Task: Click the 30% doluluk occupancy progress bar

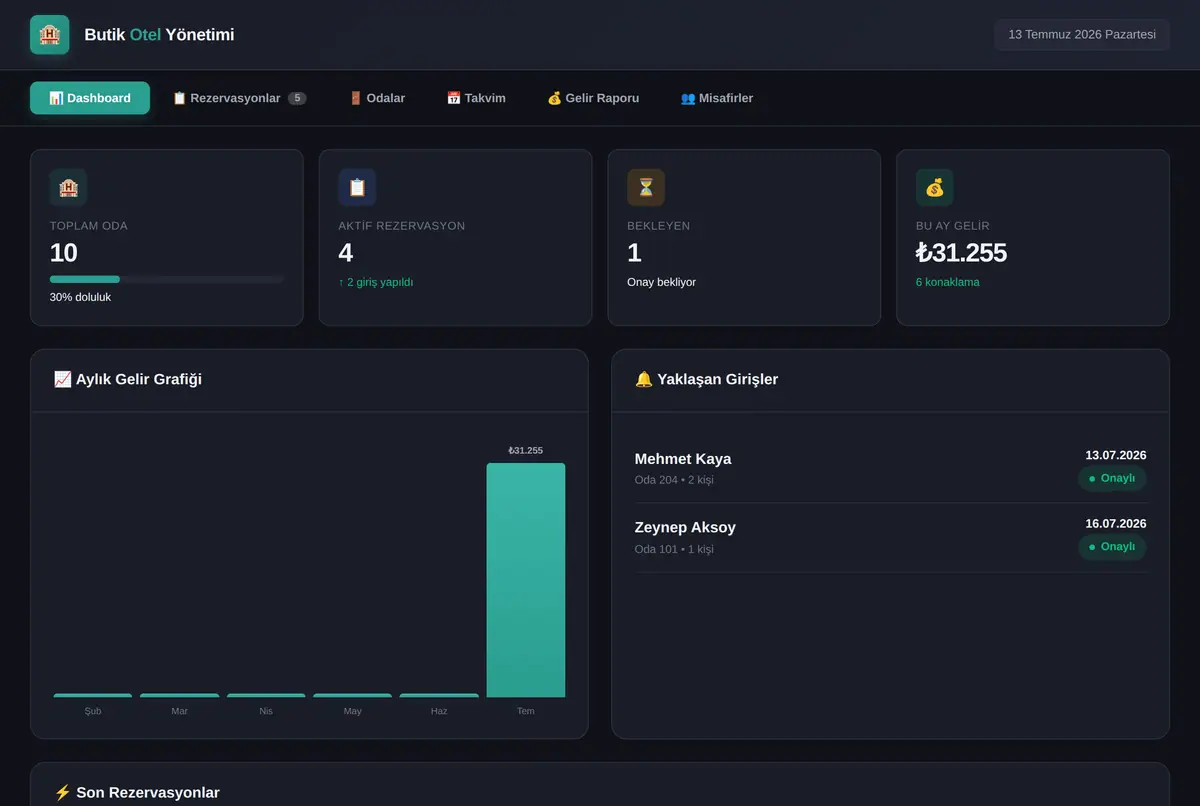Action: [166, 279]
